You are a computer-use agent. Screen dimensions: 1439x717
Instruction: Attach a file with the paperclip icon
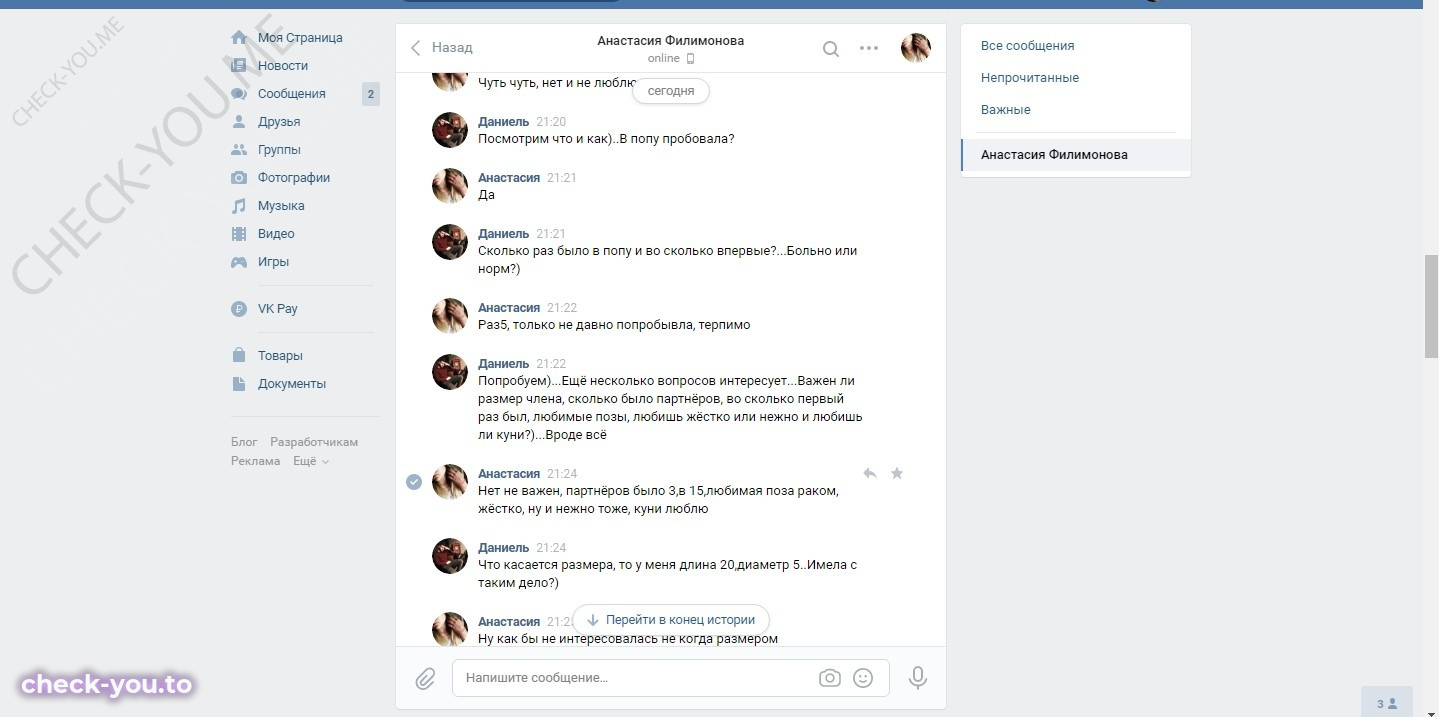(x=425, y=679)
